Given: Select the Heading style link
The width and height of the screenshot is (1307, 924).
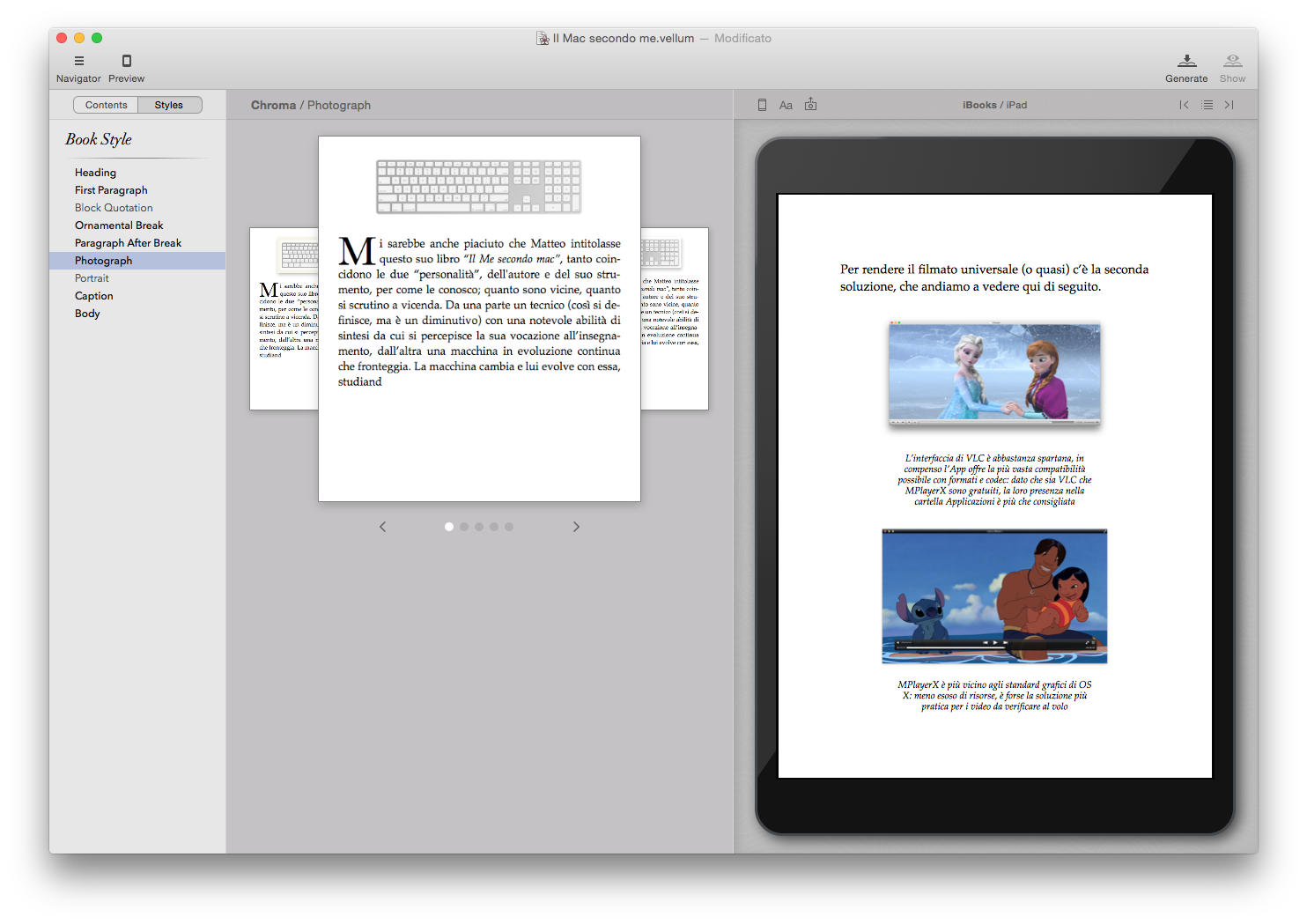Looking at the screenshot, I should (95, 172).
